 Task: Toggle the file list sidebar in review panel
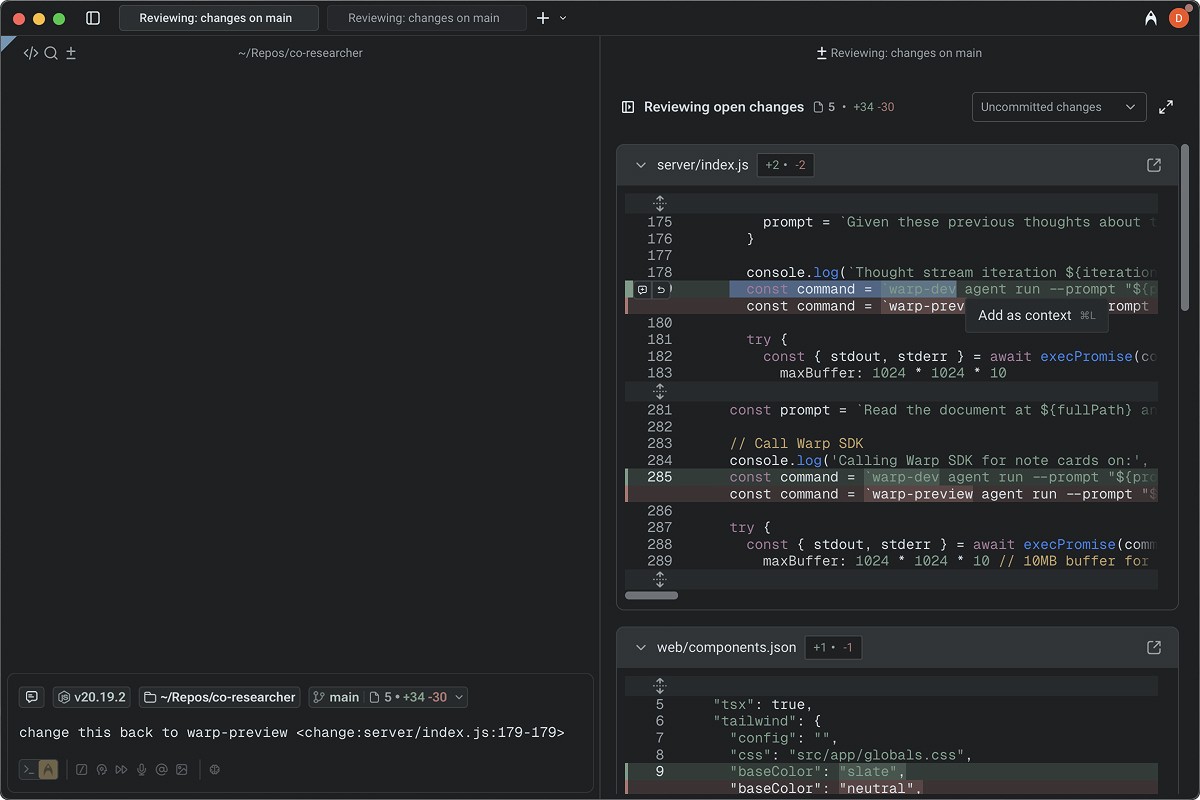click(628, 107)
